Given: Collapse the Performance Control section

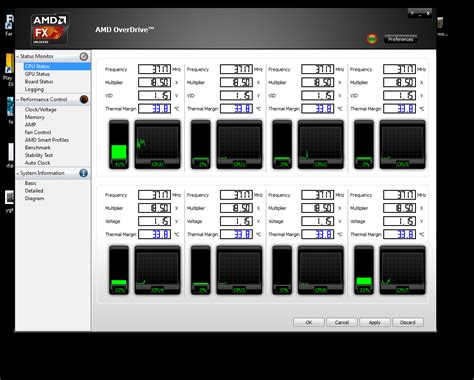Looking at the screenshot, I should (18, 99).
